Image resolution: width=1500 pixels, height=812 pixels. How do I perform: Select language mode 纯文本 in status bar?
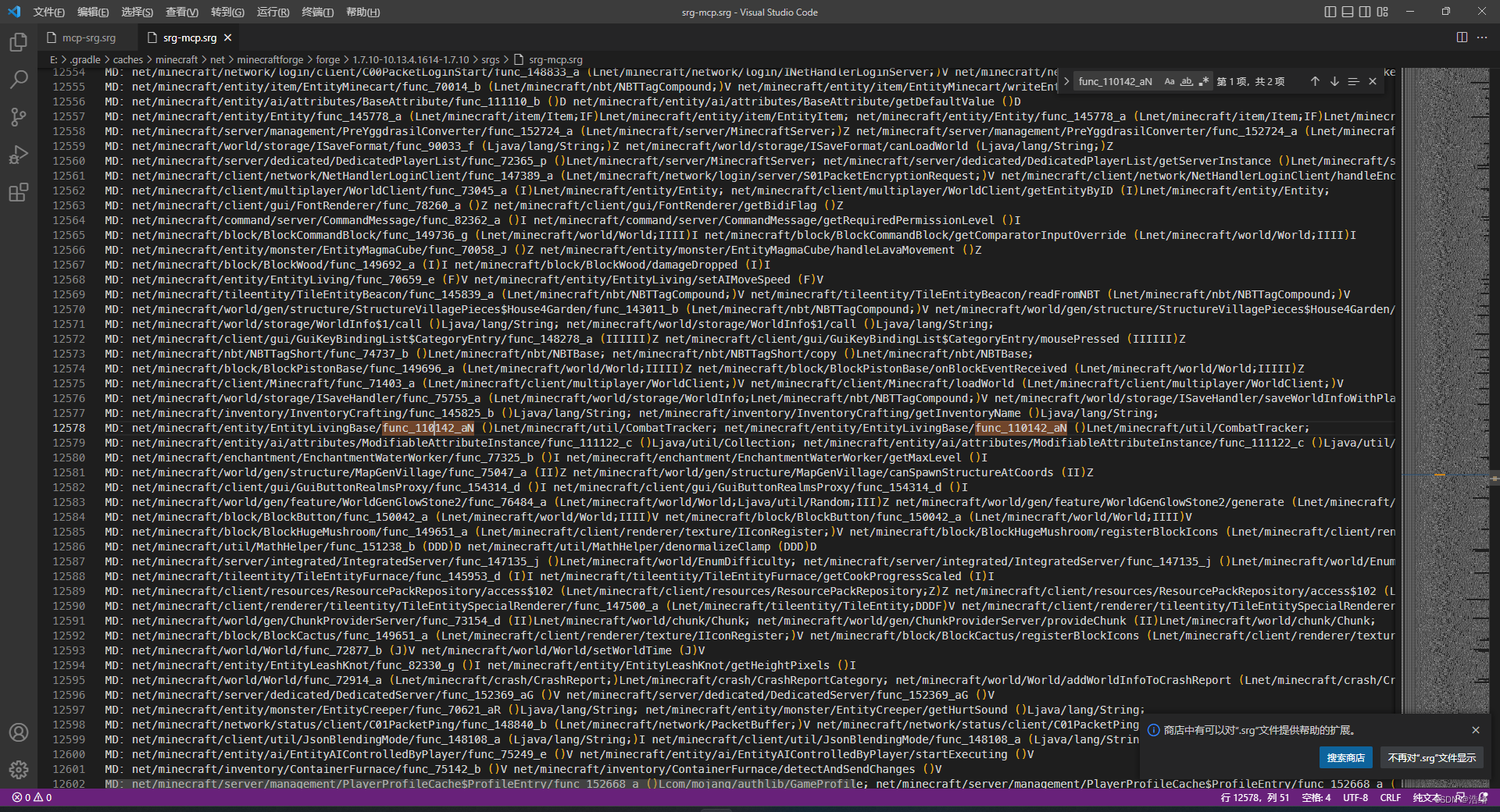point(1427,797)
